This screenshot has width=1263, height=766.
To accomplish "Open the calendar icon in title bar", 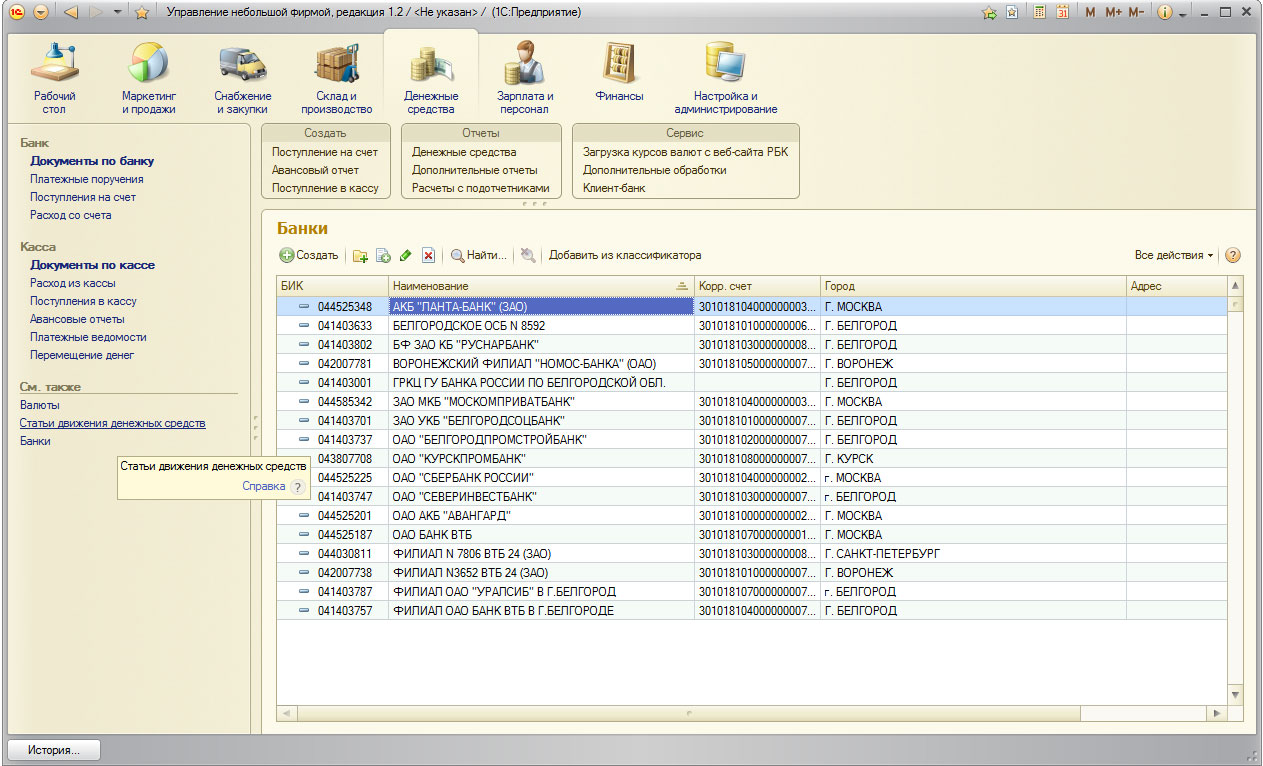I will click(1062, 13).
